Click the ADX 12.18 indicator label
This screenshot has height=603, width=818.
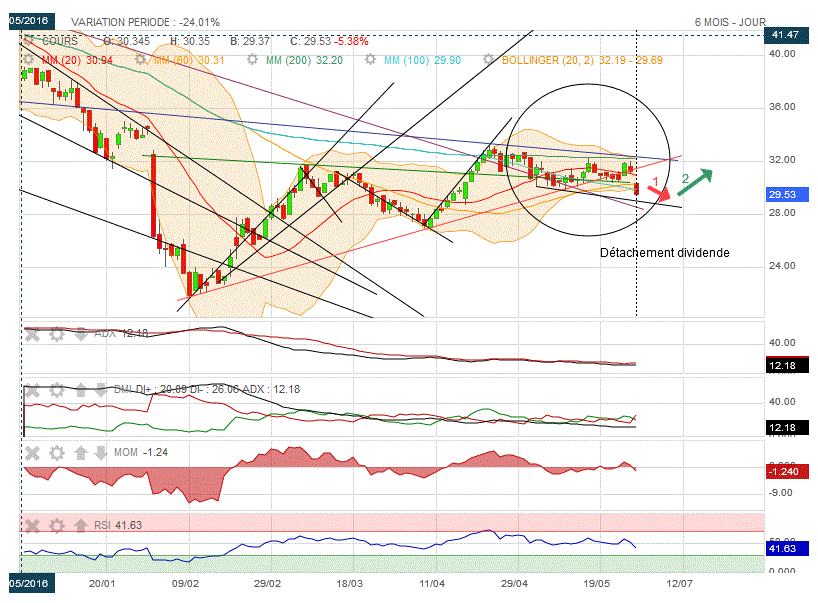point(121,333)
